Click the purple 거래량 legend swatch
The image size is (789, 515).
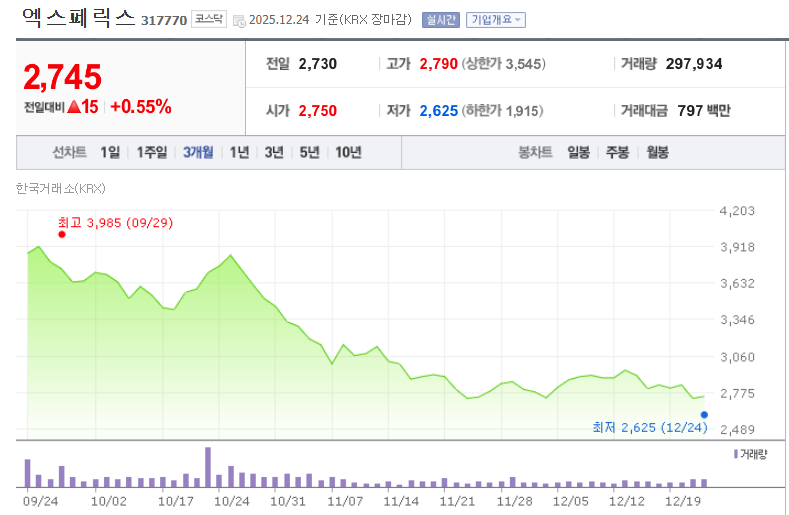pos(736,454)
